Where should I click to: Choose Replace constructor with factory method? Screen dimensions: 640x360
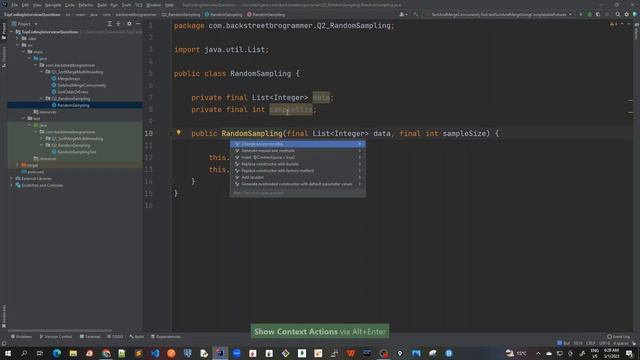pos(298,171)
